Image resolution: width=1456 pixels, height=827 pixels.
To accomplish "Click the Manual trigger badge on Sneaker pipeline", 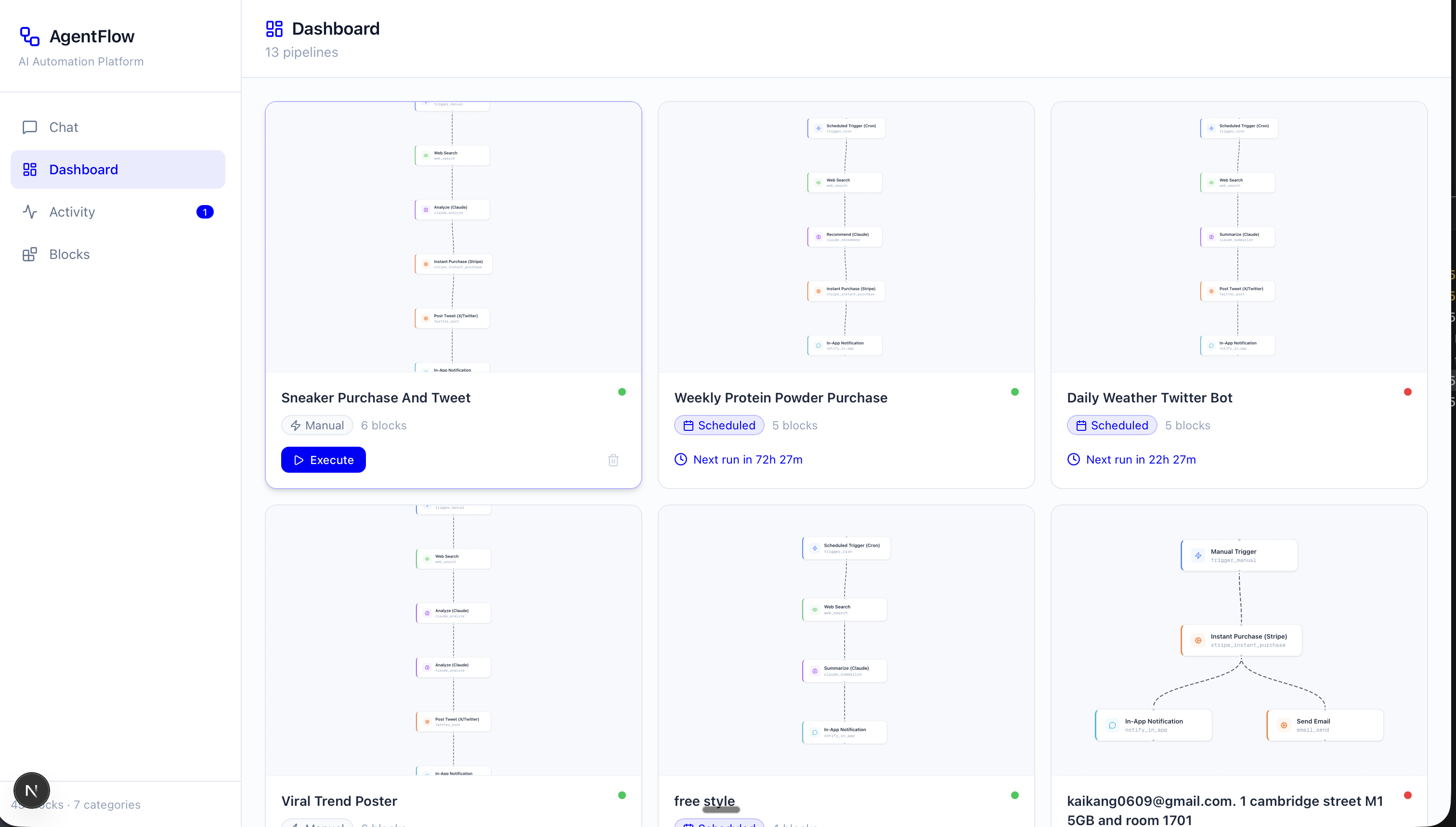I will (x=317, y=425).
